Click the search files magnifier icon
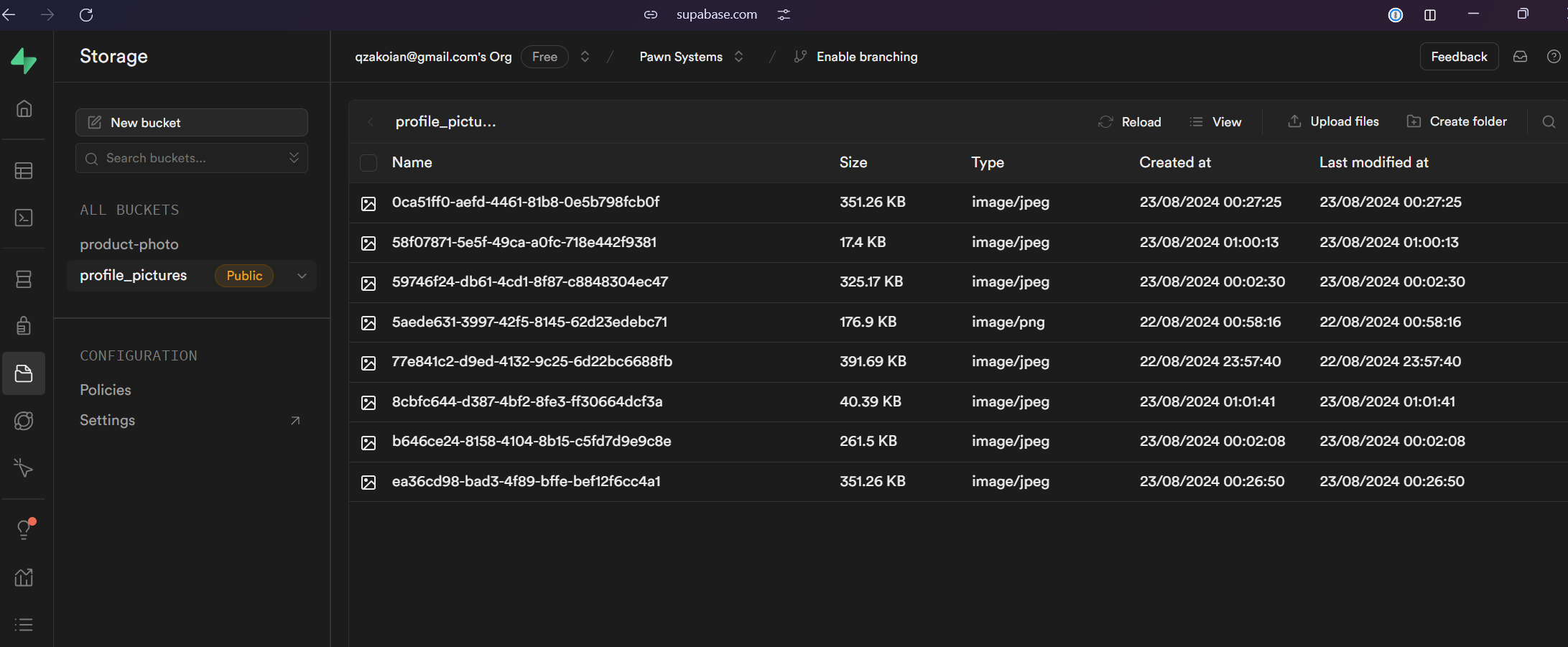This screenshot has width=1568, height=647. coord(1549,122)
